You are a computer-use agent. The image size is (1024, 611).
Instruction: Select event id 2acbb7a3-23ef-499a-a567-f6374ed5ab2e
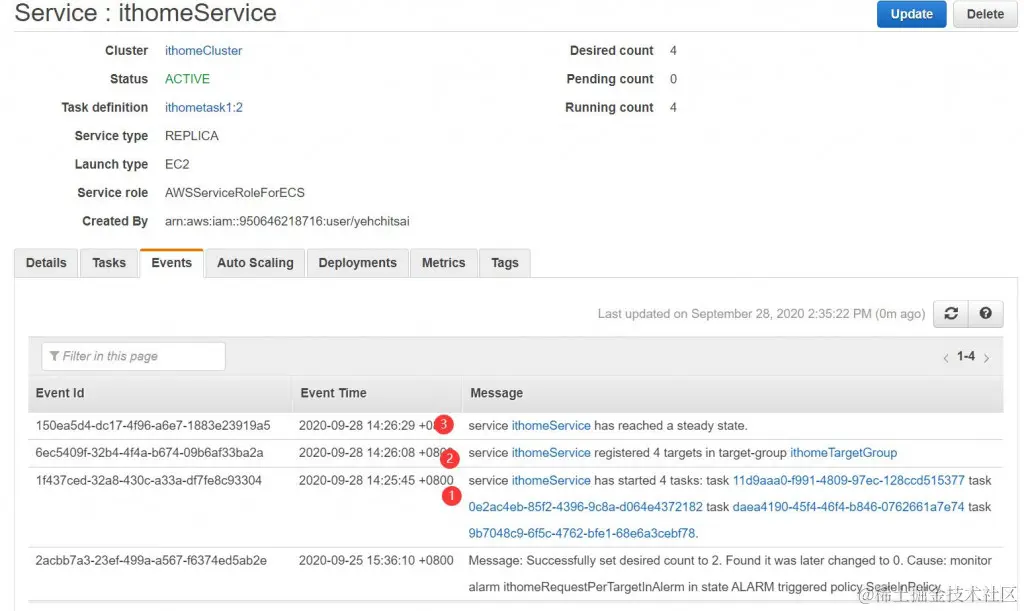coord(151,561)
